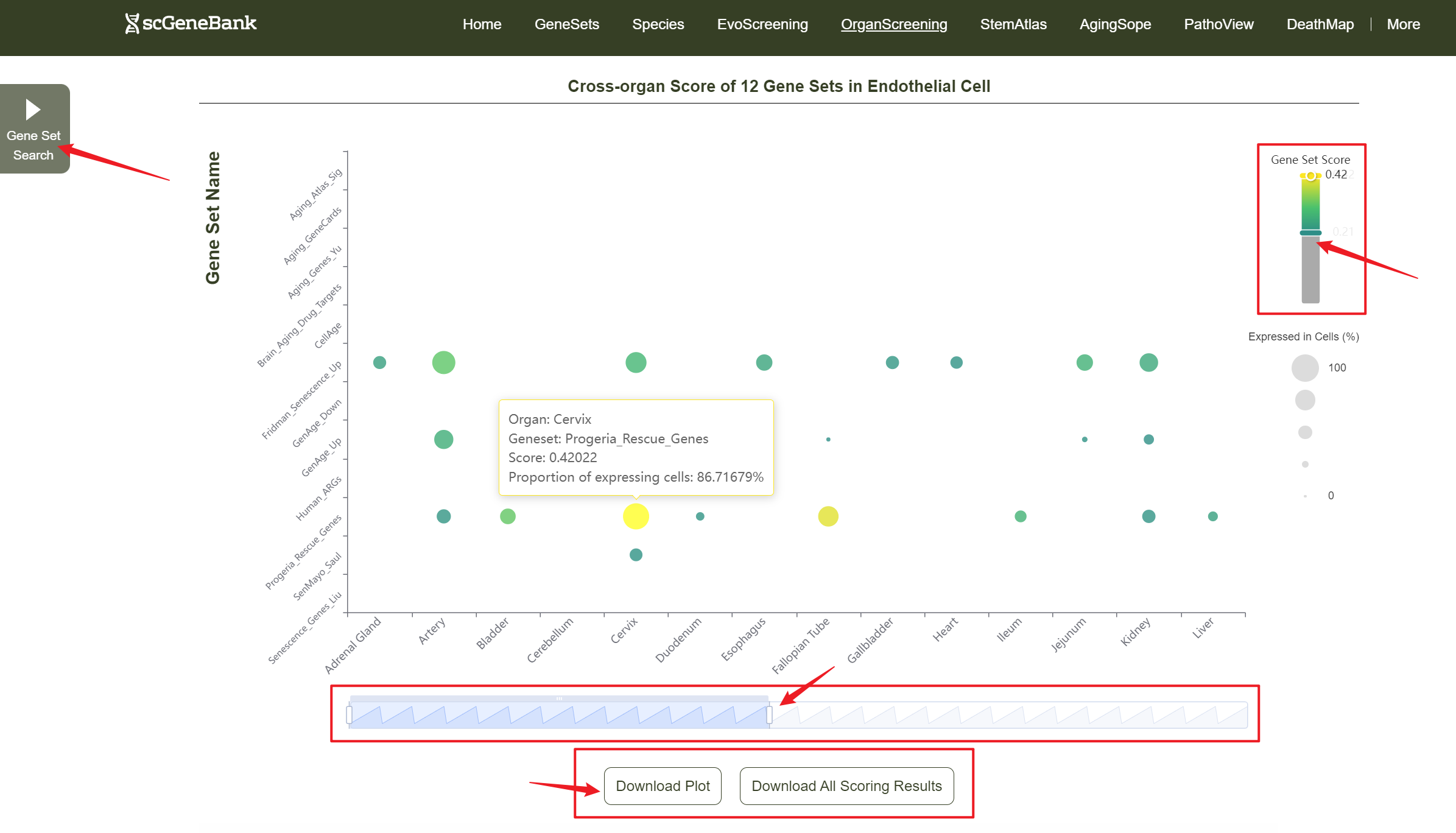Screen dimensions: 1456x833
Task: Click the Bladder Progeria_Rescue_Genes green bubble
Action: [507, 516]
